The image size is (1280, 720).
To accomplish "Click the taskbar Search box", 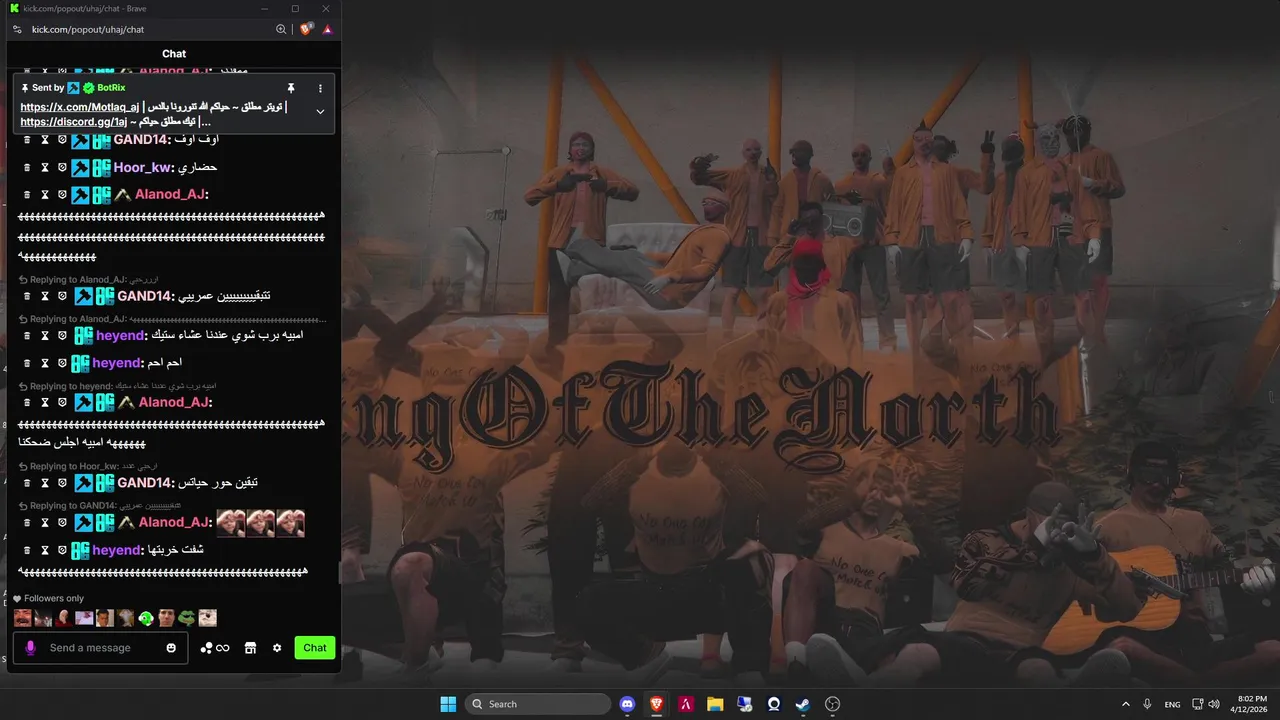I will (539, 704).
